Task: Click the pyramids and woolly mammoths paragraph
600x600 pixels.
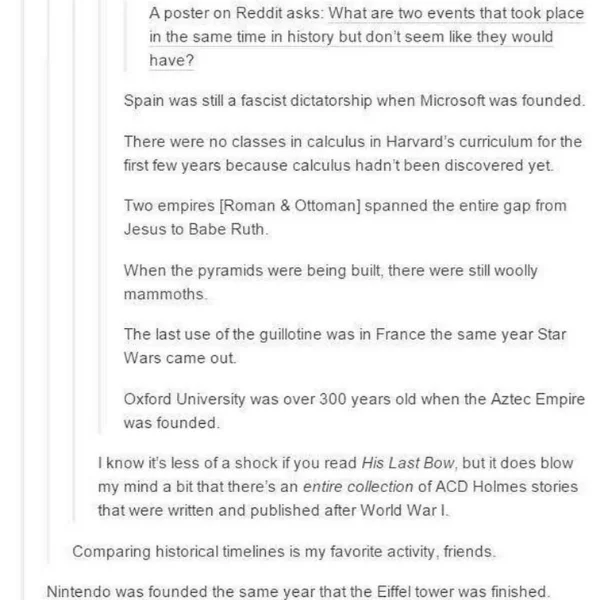Action: [331, 282]
